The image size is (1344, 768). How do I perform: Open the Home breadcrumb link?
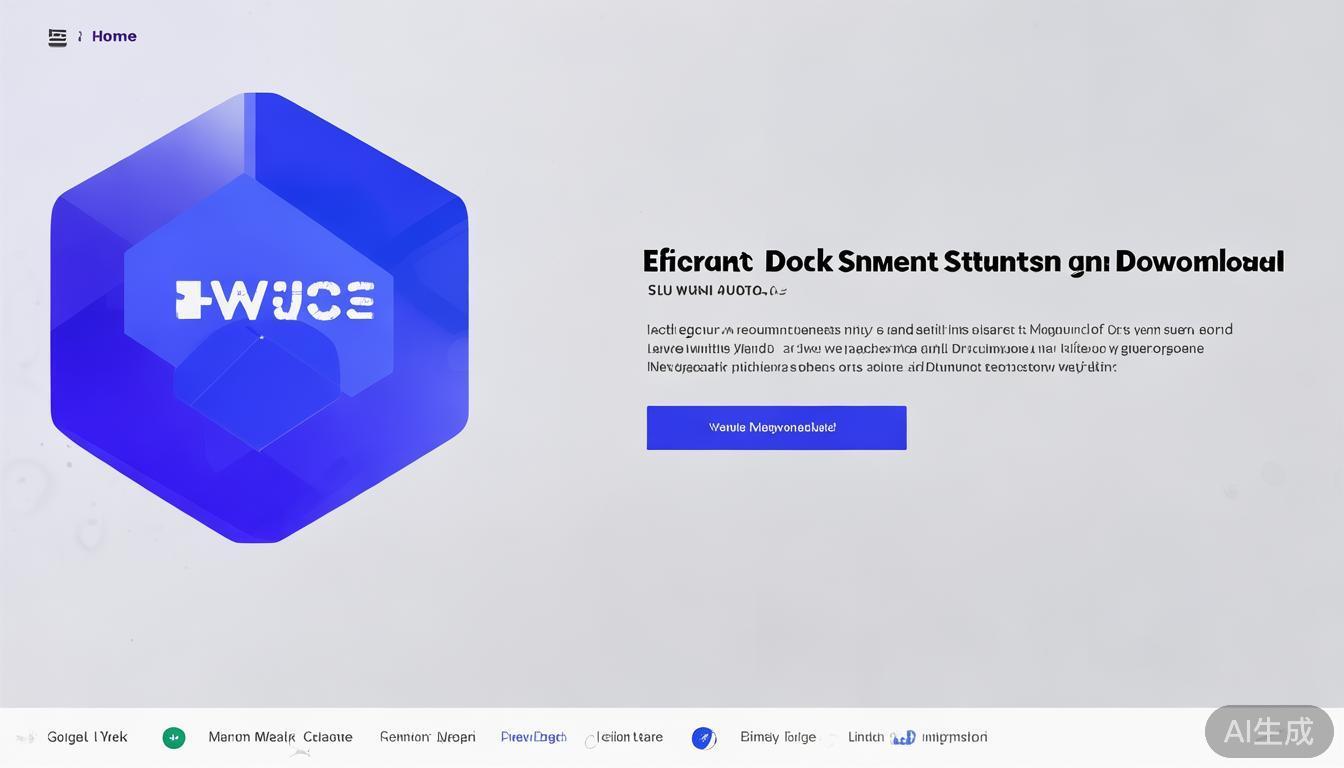[114, 36]
